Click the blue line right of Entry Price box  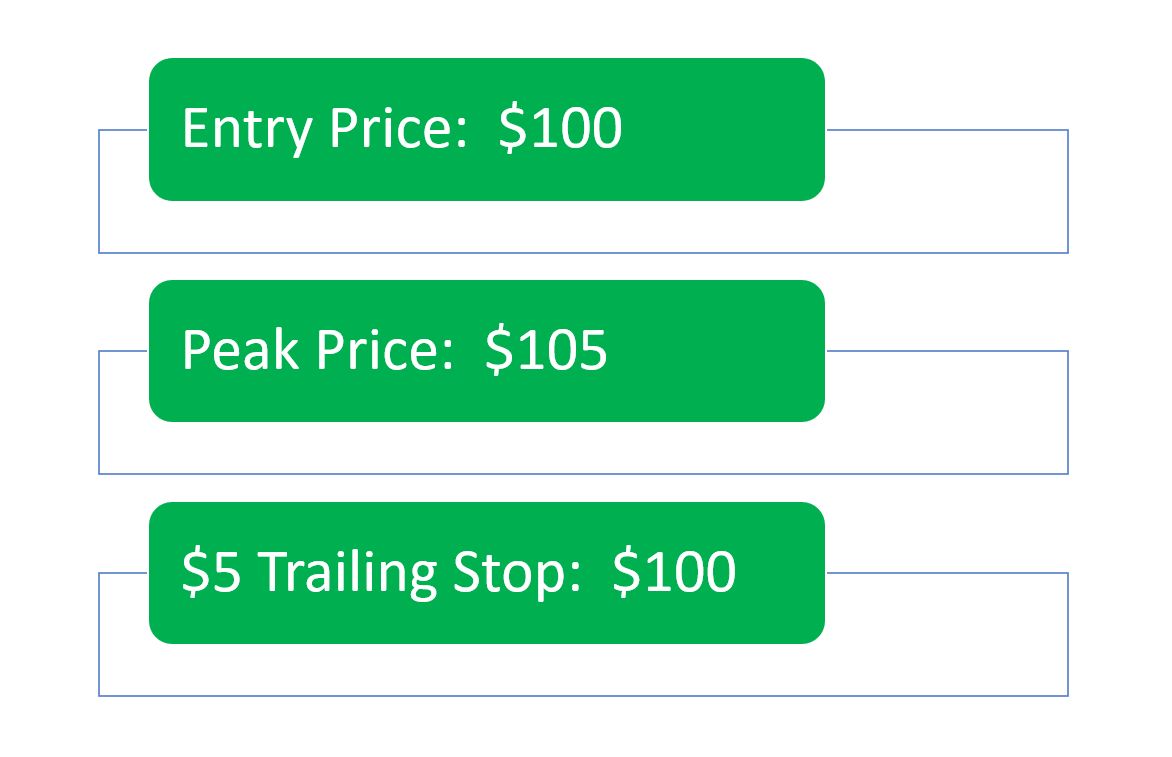(x=945, y=130)
